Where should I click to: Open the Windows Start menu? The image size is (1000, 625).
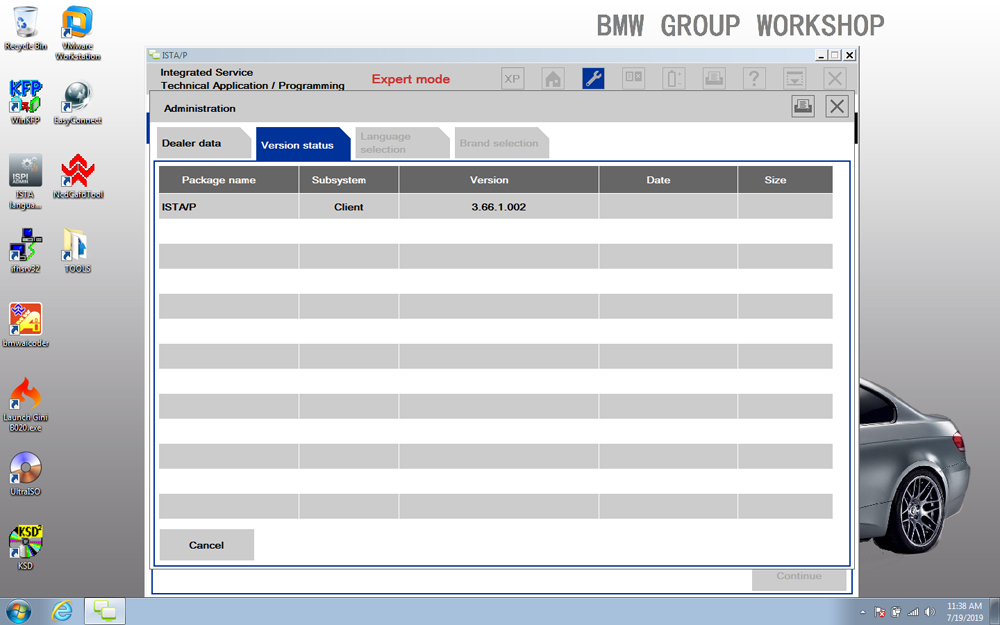(x=18, y=611)
